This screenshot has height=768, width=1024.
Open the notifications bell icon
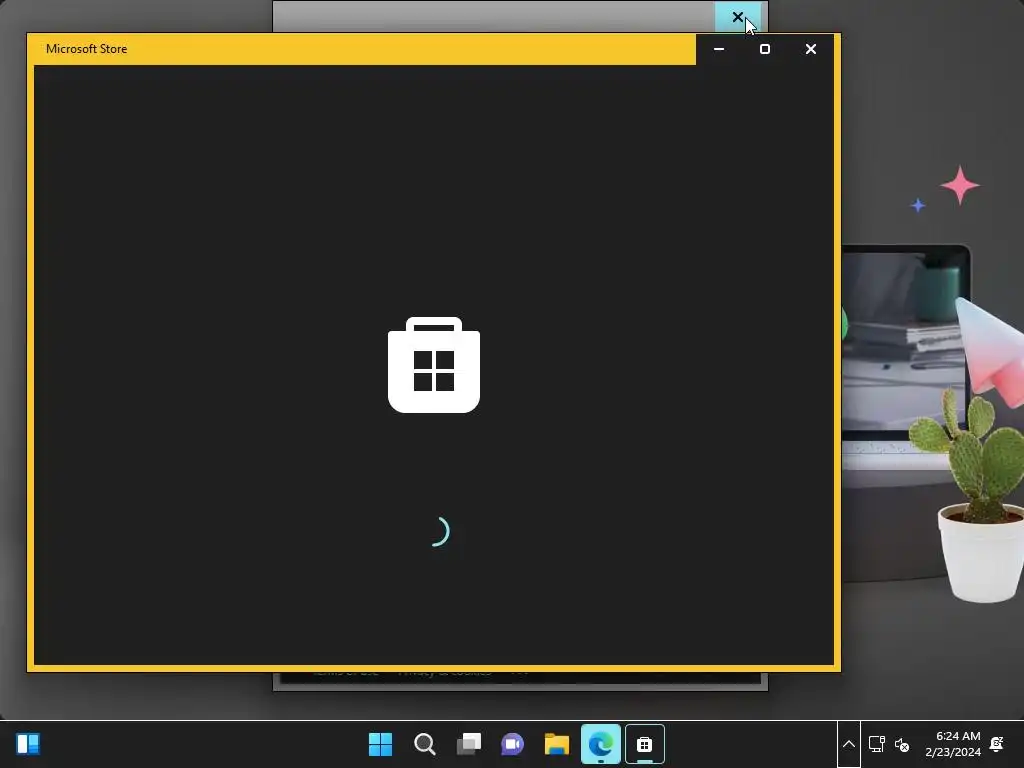[x=997, y=744]
